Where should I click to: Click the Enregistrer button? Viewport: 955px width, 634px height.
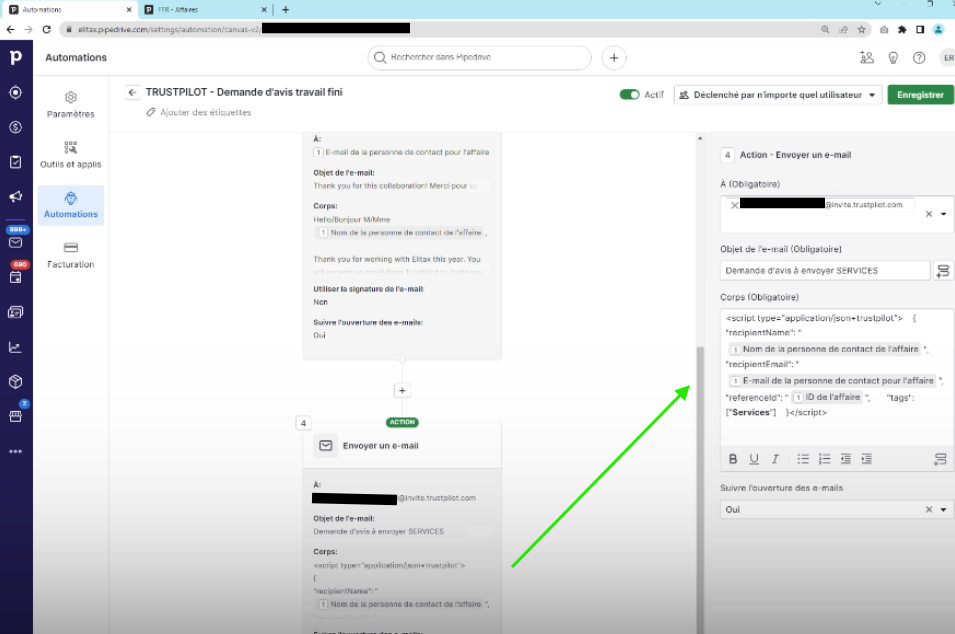(920, 95)
